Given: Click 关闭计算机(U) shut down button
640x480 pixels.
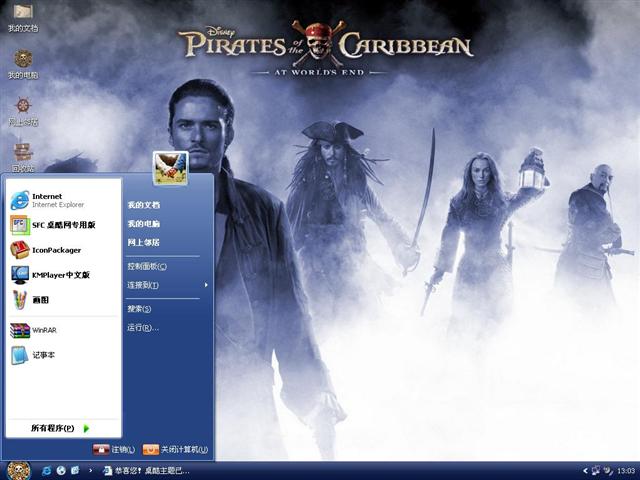Looking at the screenshot, I should point(176,449).
